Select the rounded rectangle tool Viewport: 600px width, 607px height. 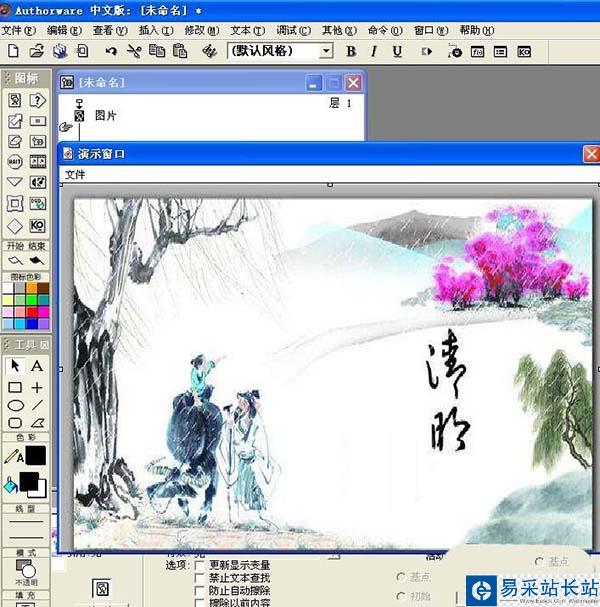pos(15,423)
